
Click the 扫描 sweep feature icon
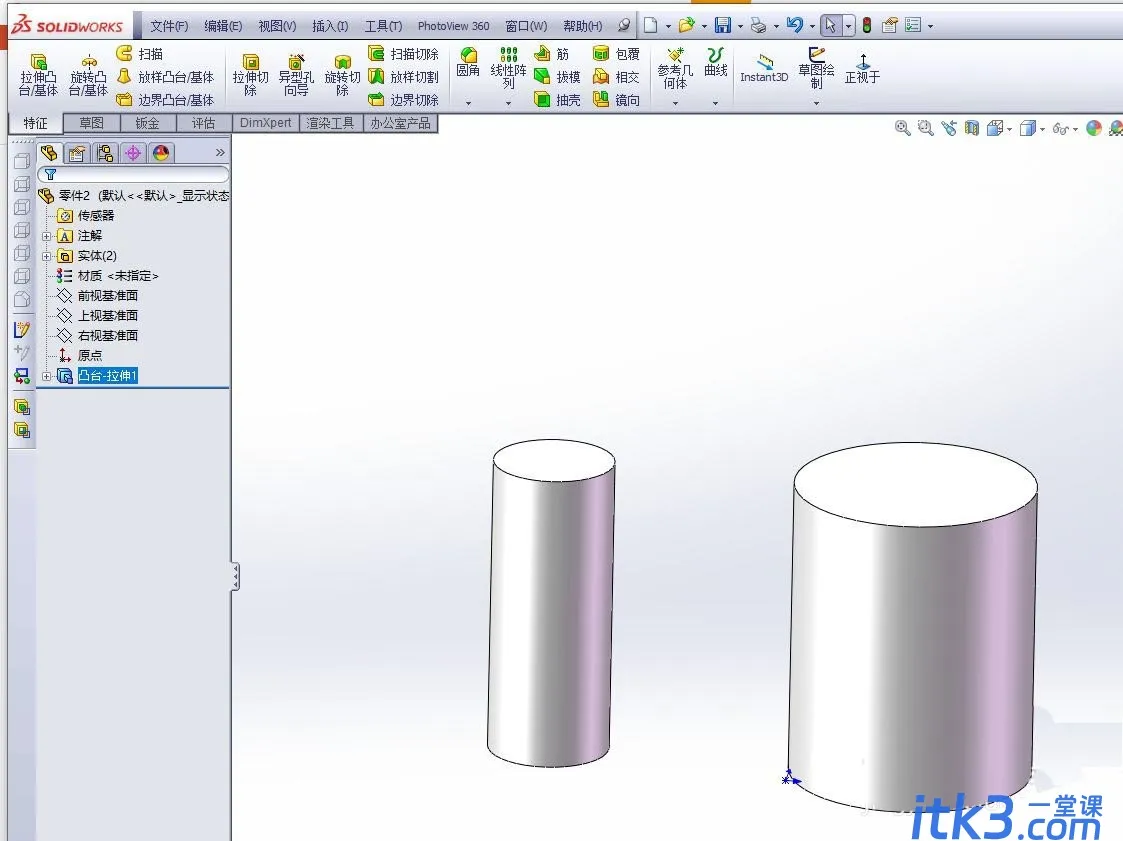click(x=125, y=54)
